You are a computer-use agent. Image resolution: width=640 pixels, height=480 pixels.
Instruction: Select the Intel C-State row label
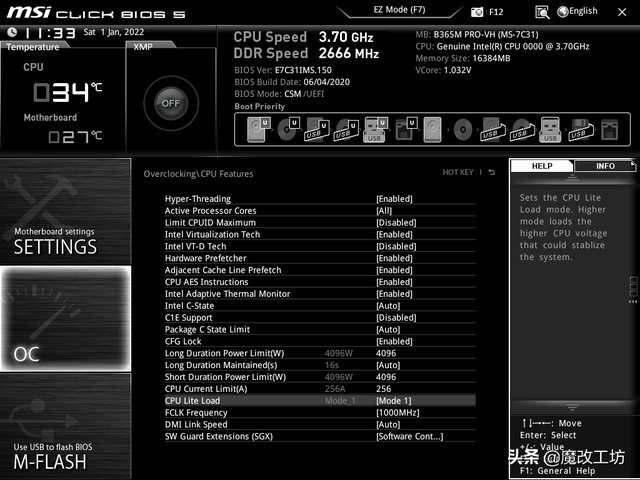[189, 305]
